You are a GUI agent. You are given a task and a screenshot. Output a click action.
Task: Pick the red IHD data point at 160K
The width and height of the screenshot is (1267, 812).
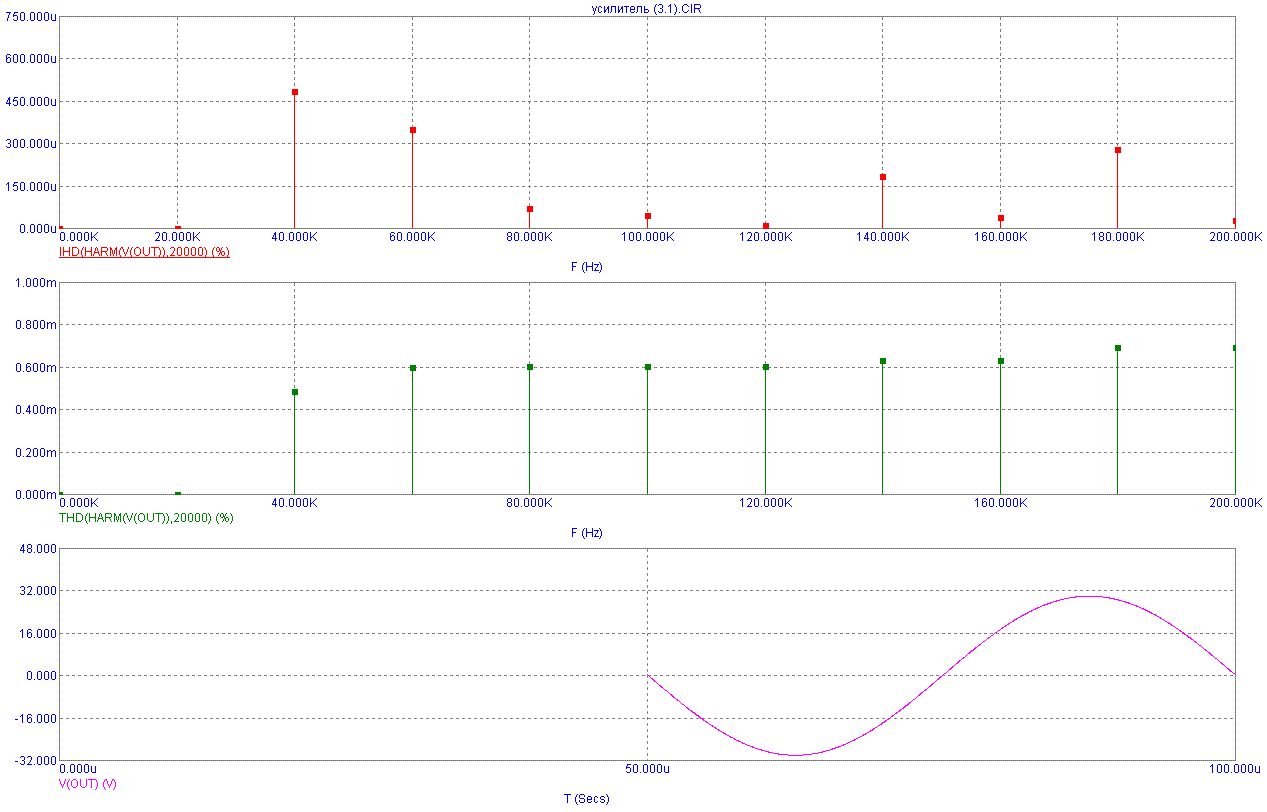pos(1000,218)
